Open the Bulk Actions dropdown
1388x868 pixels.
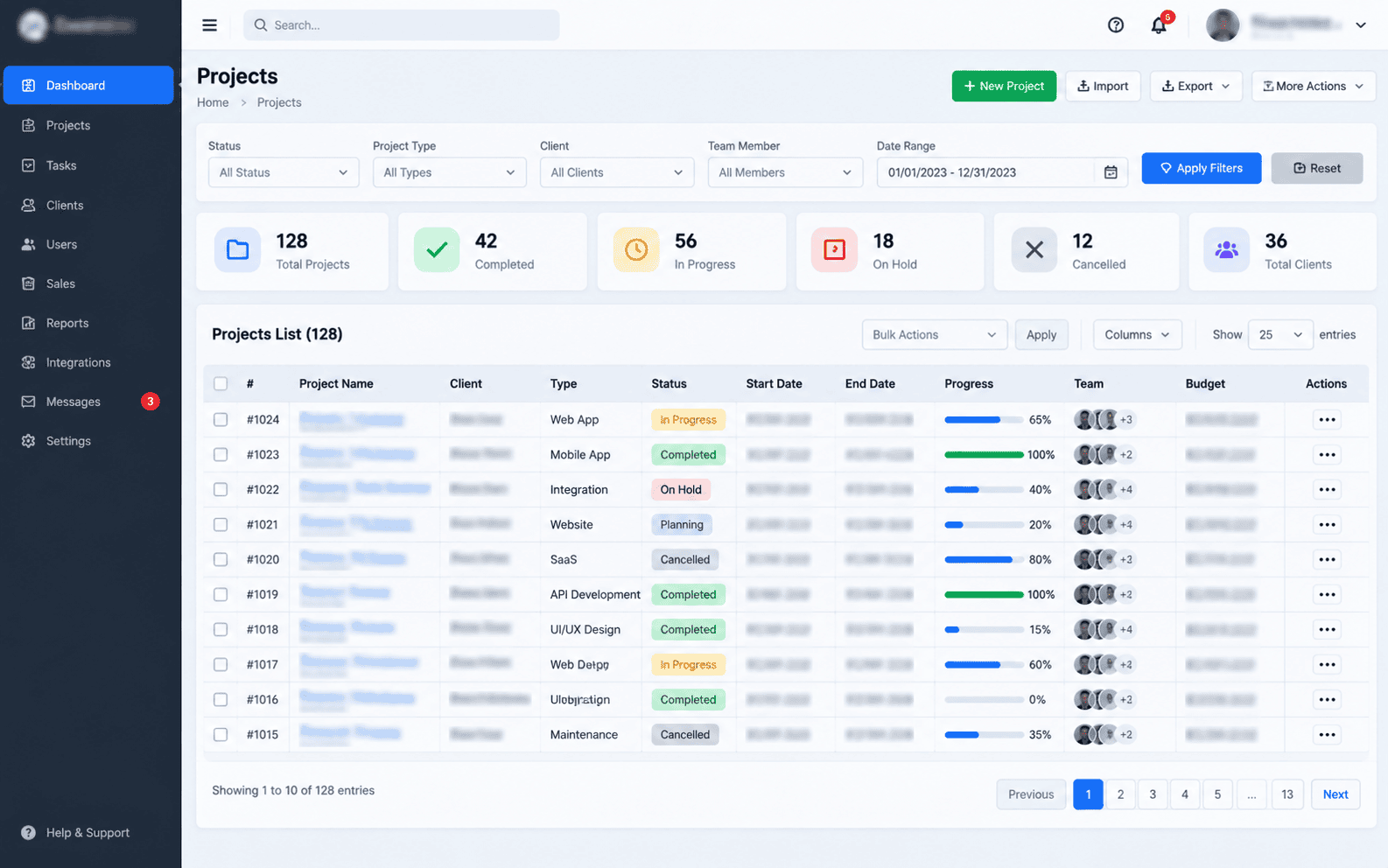[x=935, y=335]
